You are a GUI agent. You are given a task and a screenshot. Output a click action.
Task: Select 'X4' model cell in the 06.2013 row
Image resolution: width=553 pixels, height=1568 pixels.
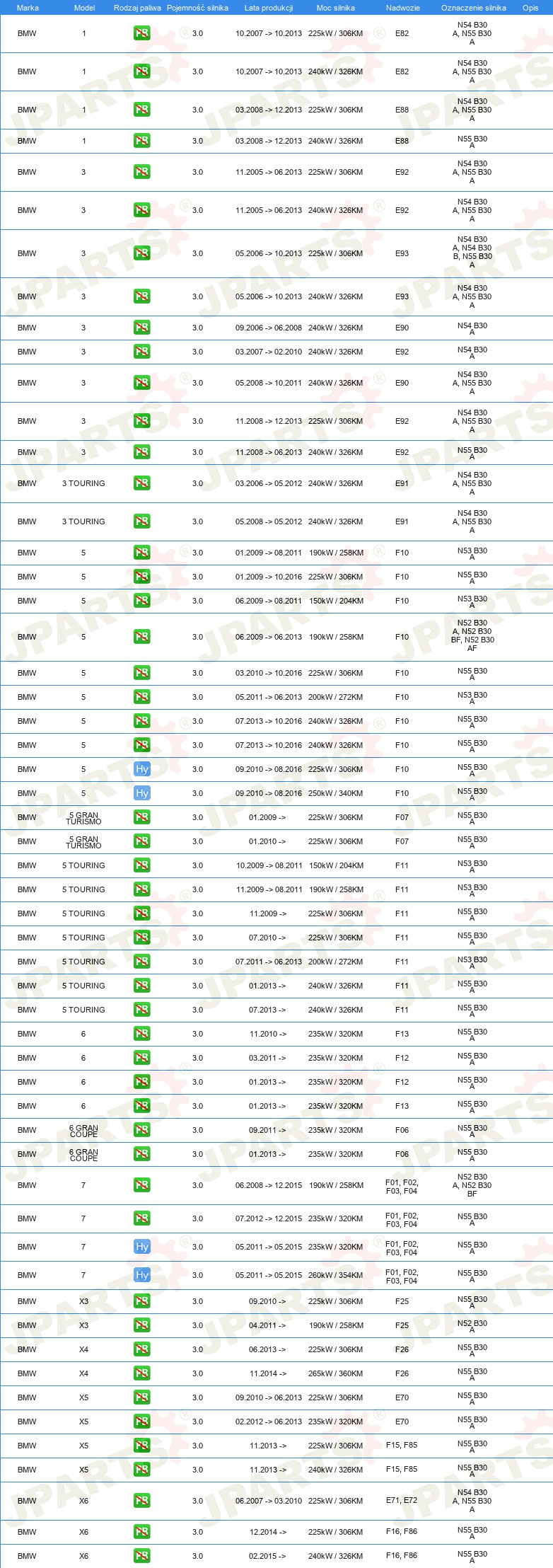pos(83,1349)
